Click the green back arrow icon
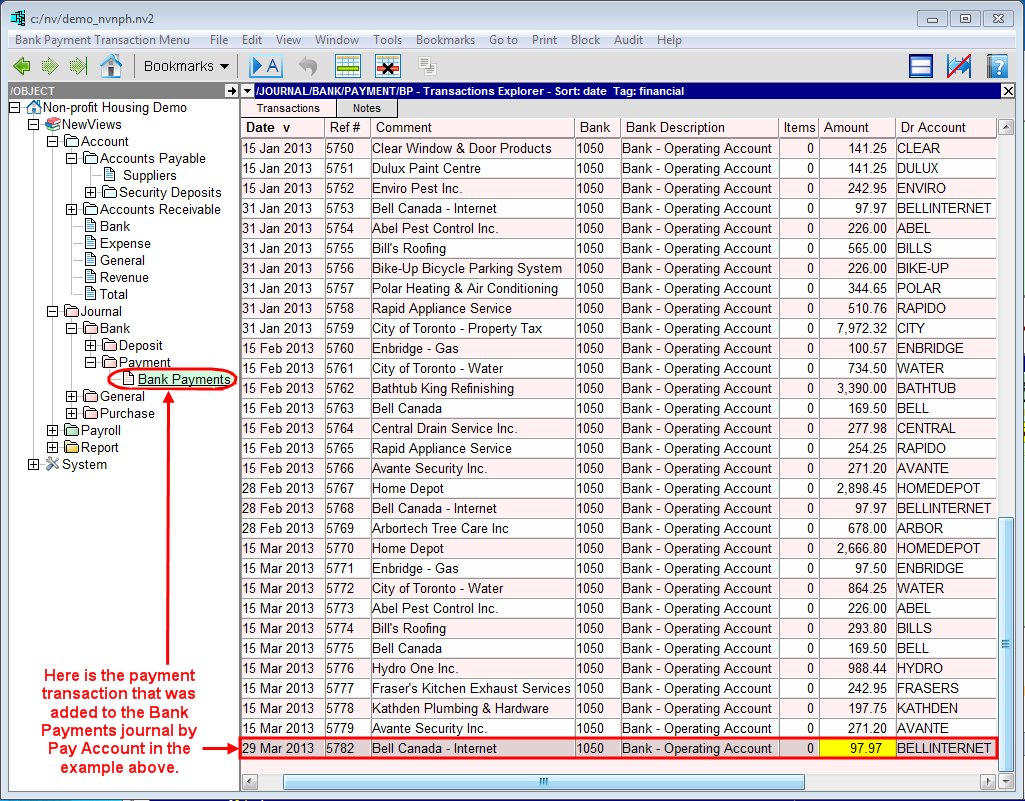This screenshot has width=1025, height=801. click(22, 66)
